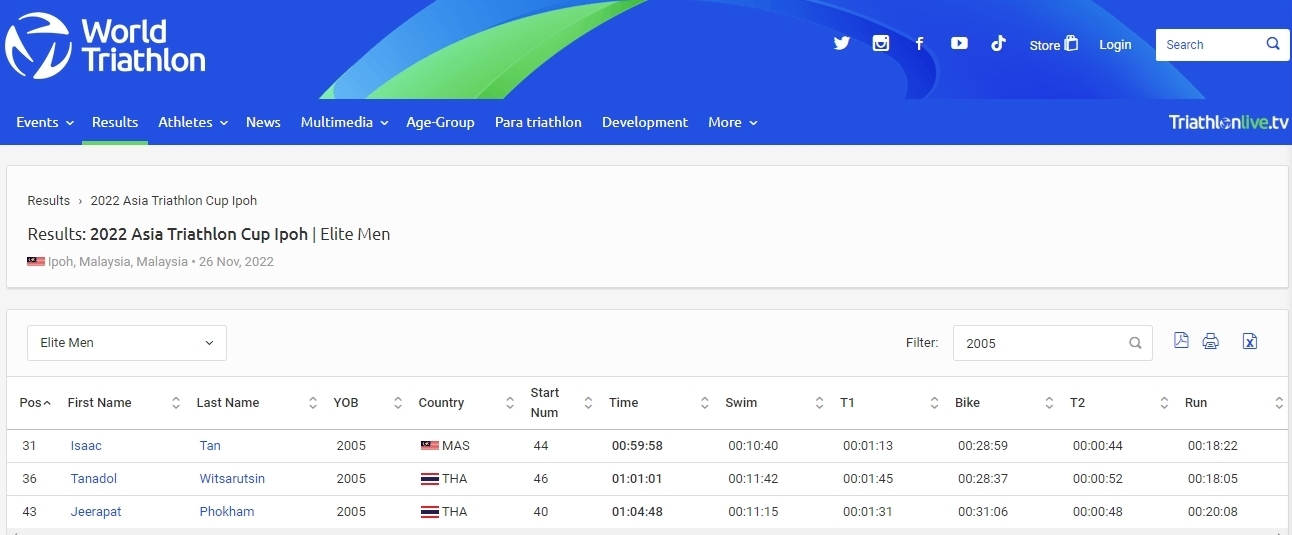Viewport: 1292px width, 535px height.
Task: Select the time 00:59:58 for Isaac Tan
Action: (637, 446)
